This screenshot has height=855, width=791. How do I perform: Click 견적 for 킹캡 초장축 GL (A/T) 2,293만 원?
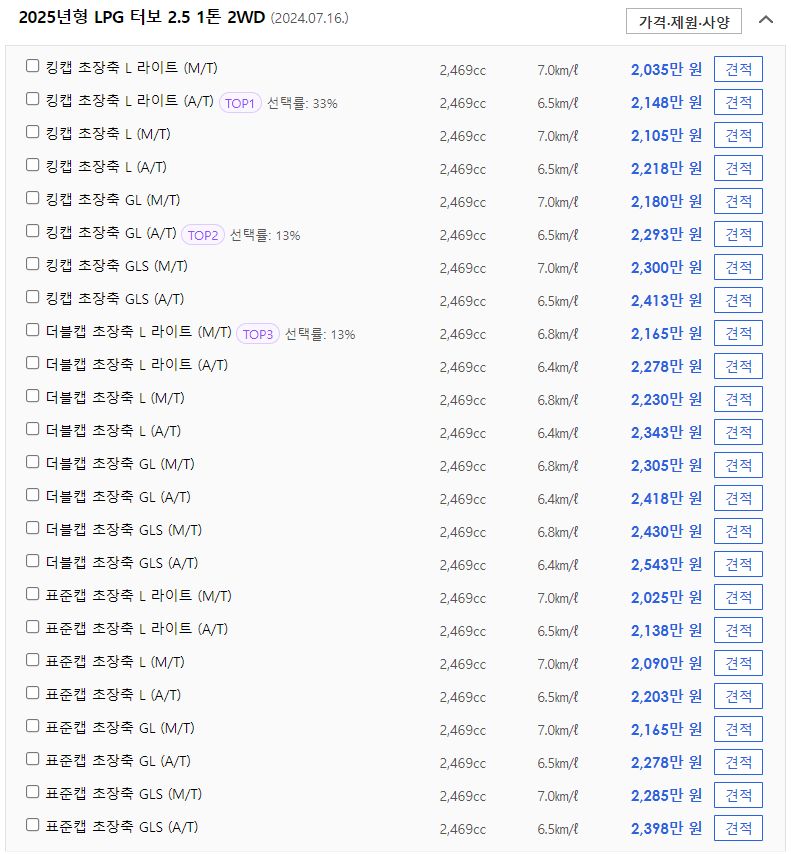tap(738, 234)
